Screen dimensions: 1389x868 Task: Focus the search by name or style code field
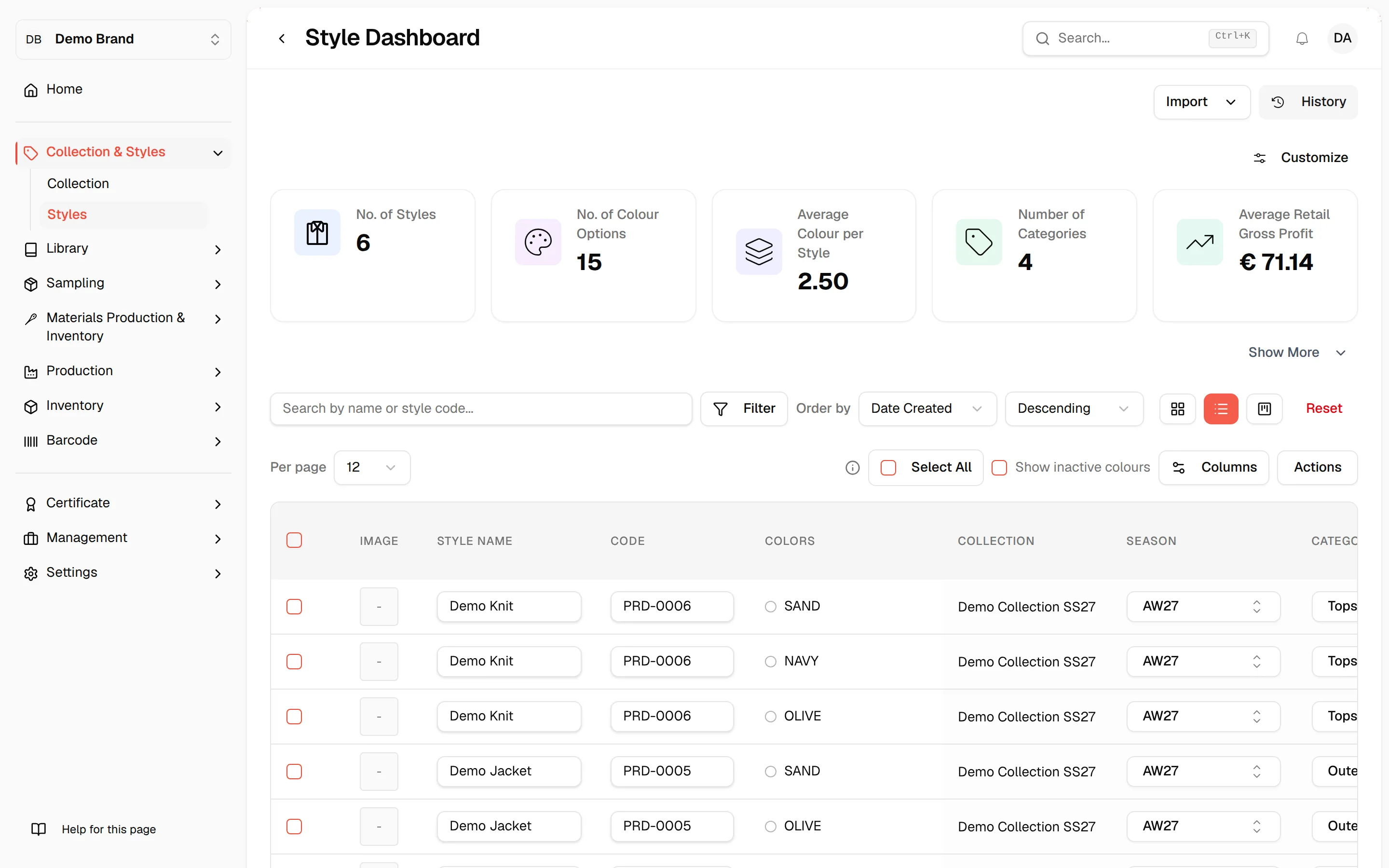(481, 409)
